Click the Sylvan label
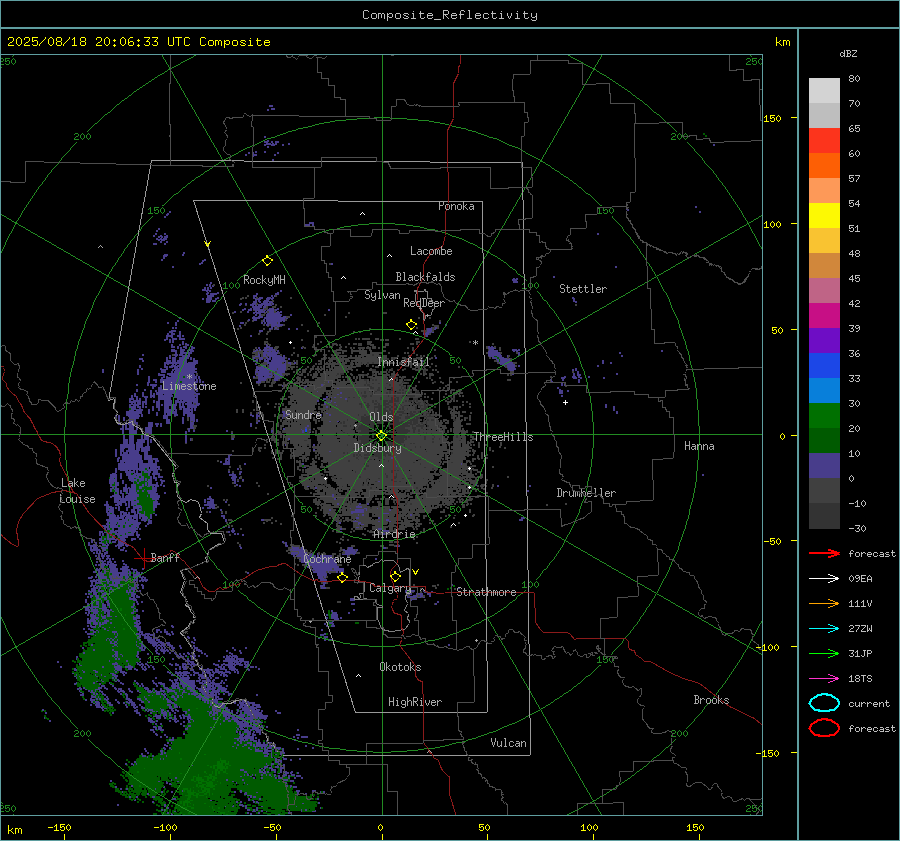This screenshot has width=900, height=841. pos(382,295)
